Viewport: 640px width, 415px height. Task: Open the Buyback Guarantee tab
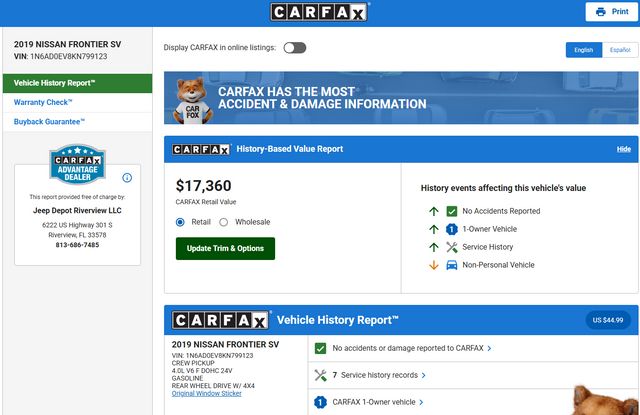(50, 121)
